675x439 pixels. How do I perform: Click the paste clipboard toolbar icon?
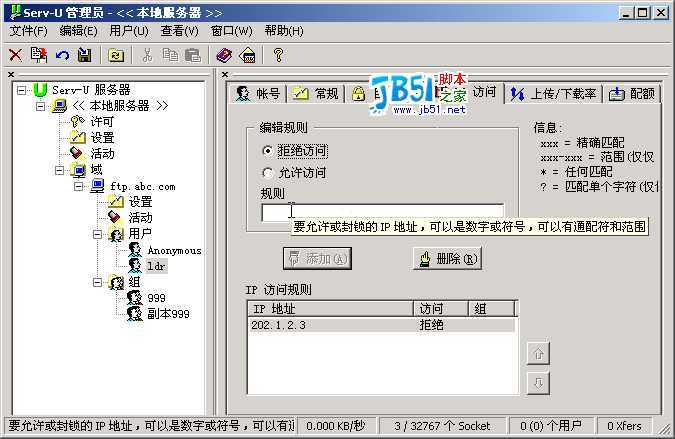click(x=193, y=55)
